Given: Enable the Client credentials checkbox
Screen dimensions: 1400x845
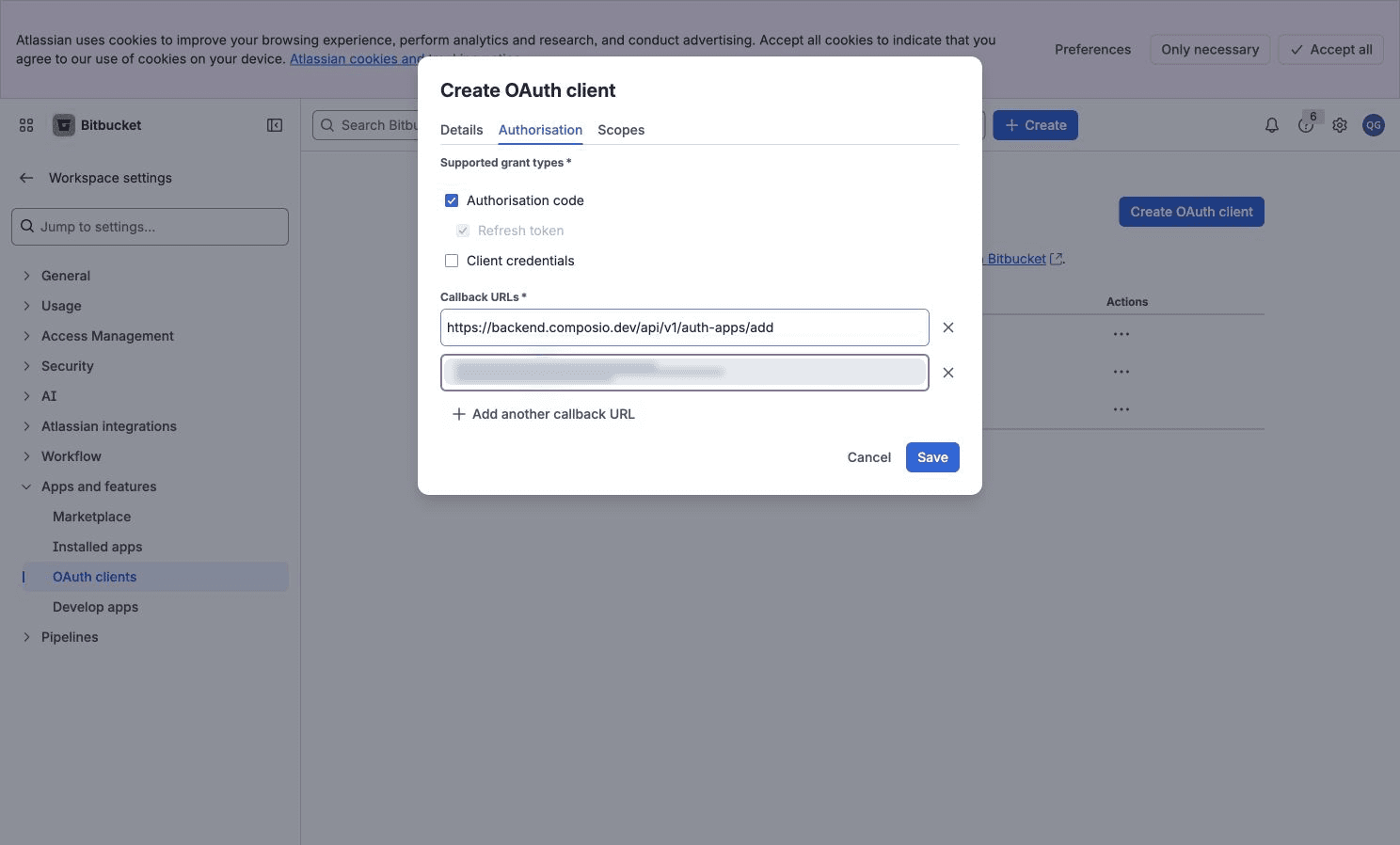Looking at the screenshot, I should 452,261.
